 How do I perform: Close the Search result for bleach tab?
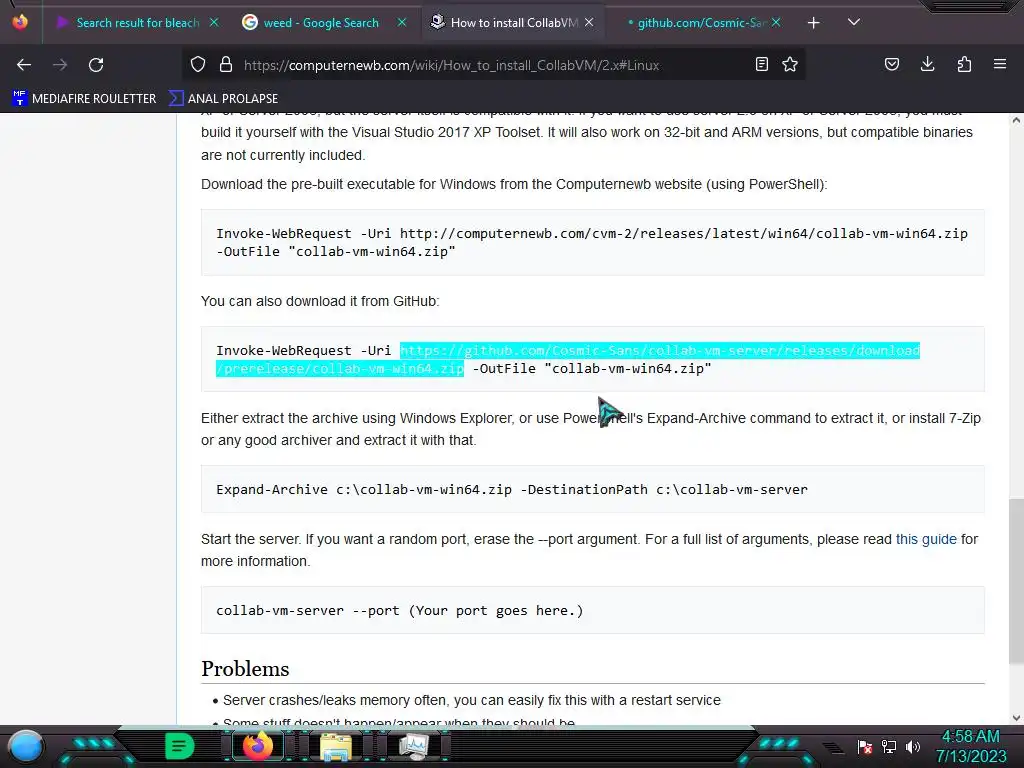point(214,22)
